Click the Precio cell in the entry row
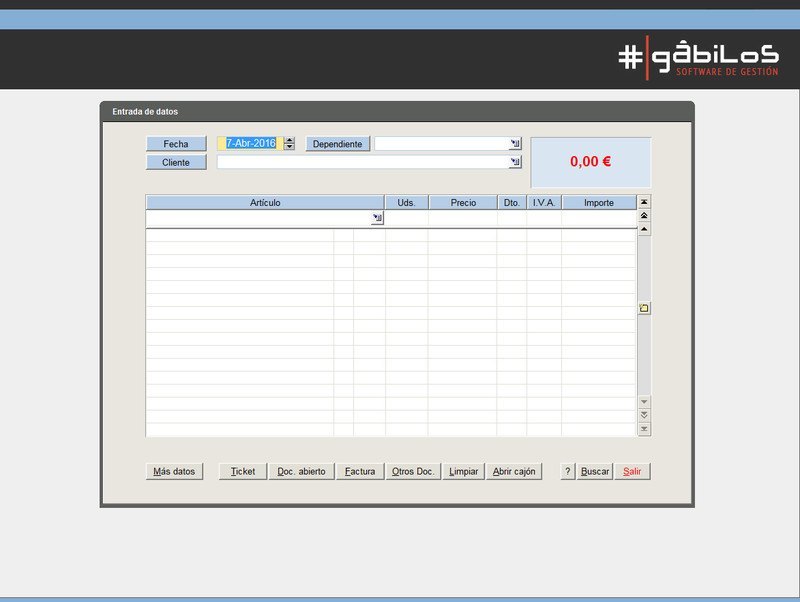The image size is (800, 602). 462,218
